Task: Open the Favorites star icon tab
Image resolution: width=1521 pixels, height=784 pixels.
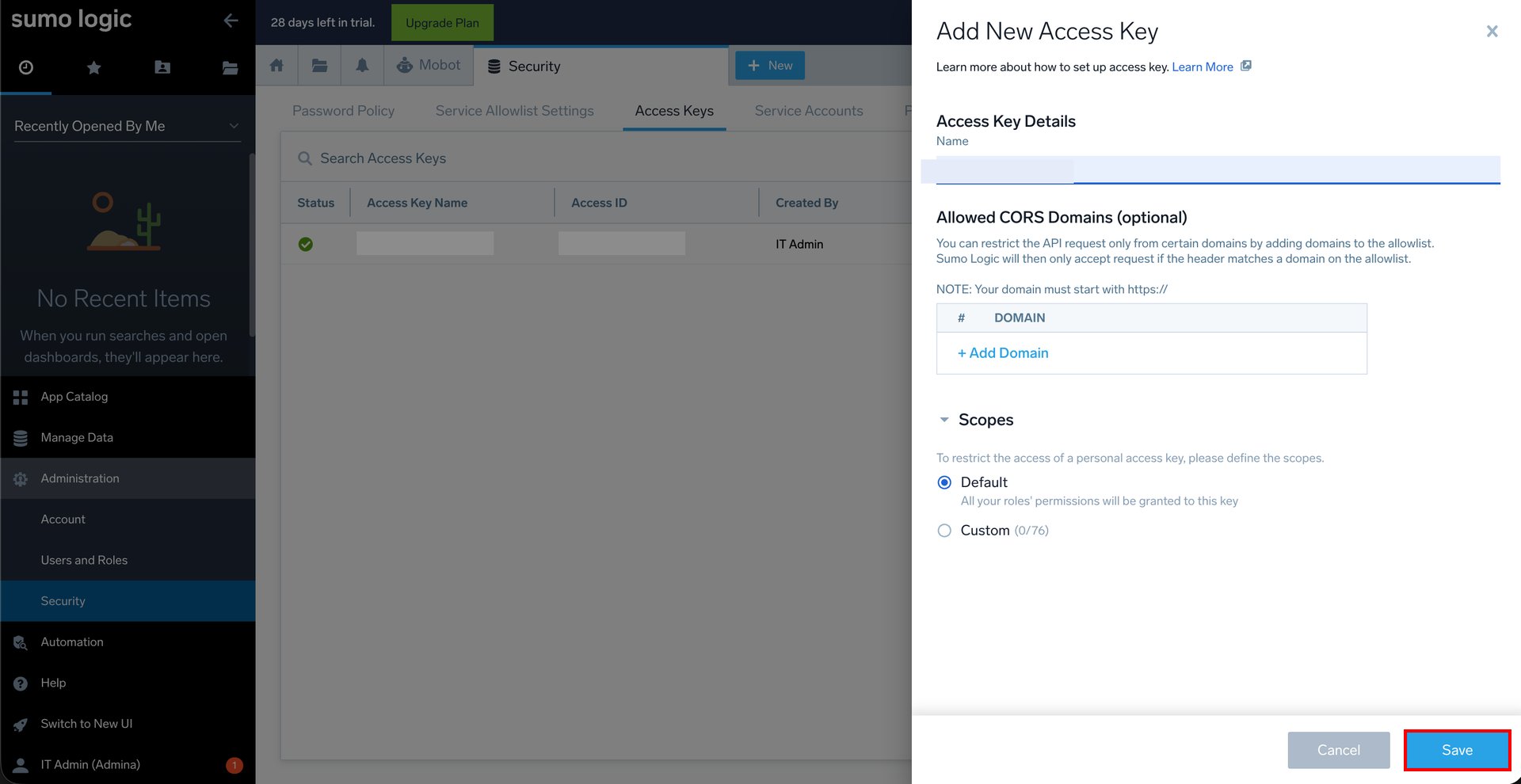Action: [93, 67]
